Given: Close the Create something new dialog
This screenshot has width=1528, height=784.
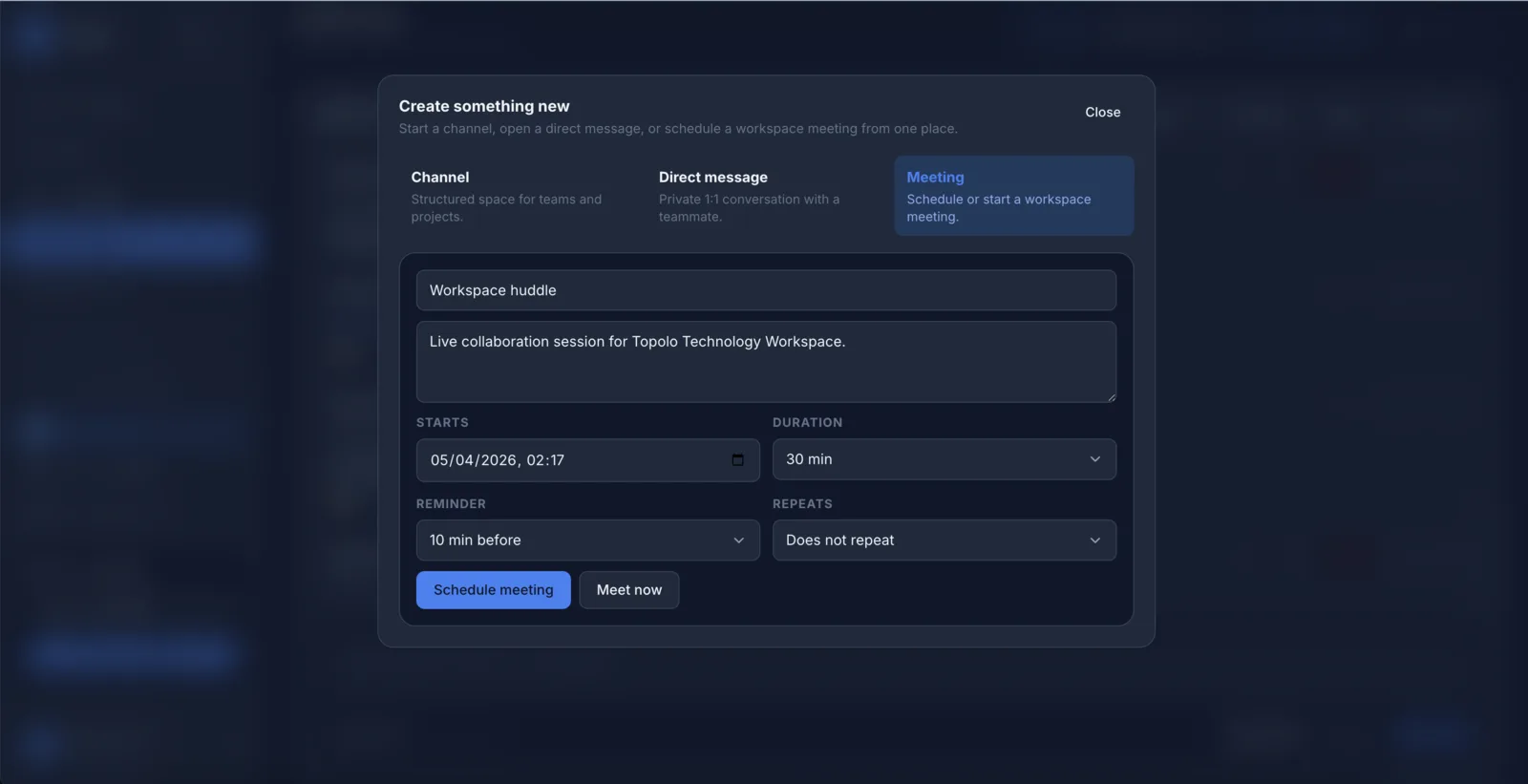Looking at the screenshot, I should point(1102,113).
